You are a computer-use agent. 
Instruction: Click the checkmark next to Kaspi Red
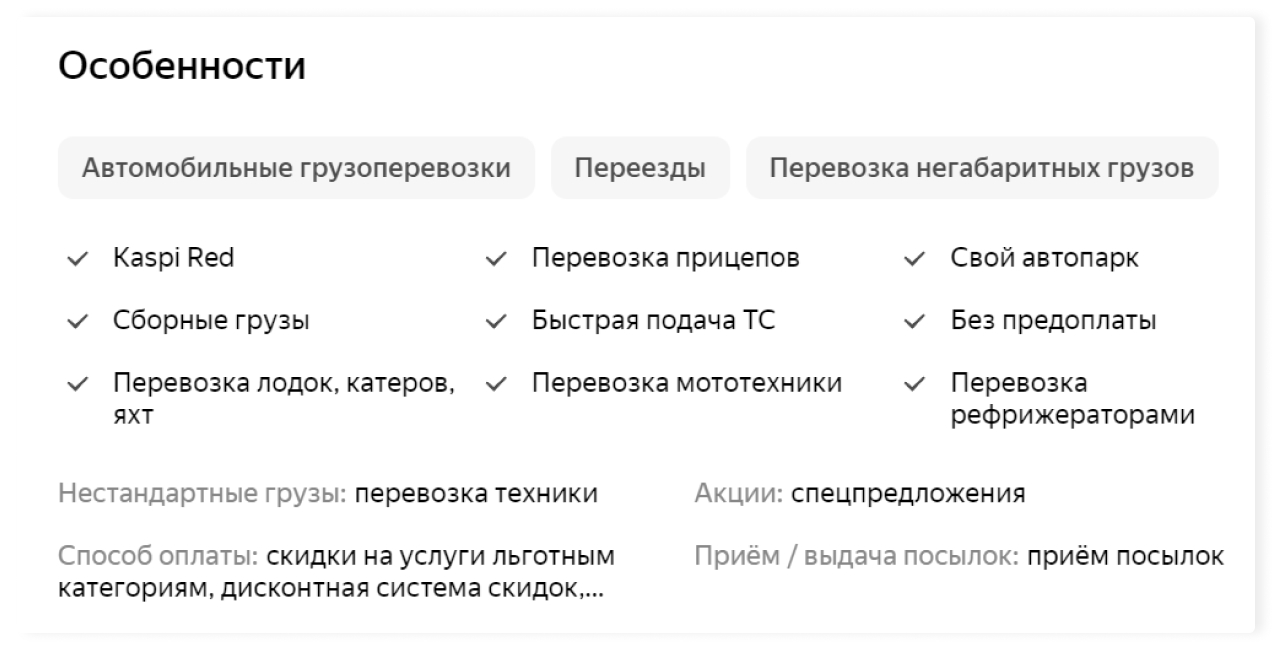(76, 260)
